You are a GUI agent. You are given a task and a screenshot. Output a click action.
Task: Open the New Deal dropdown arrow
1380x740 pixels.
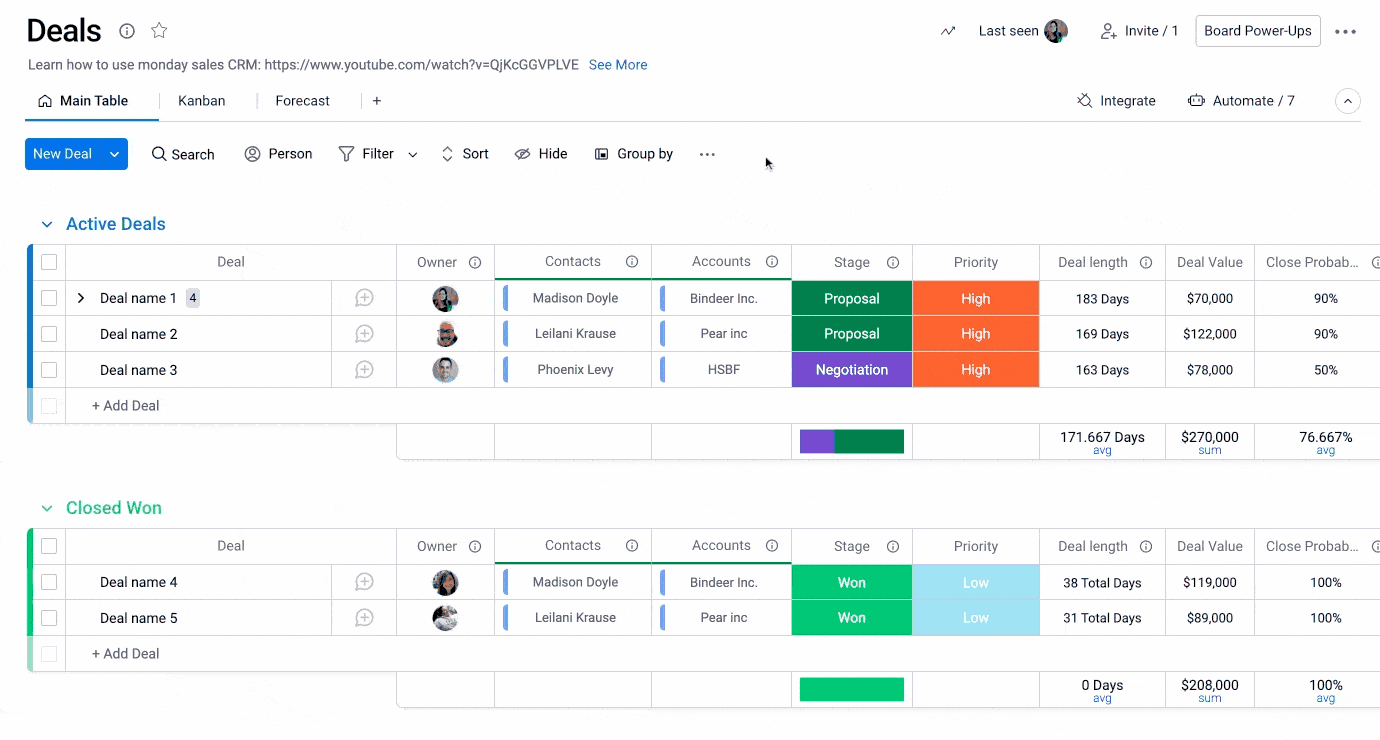pyautogui.click(x=114, y=154)
